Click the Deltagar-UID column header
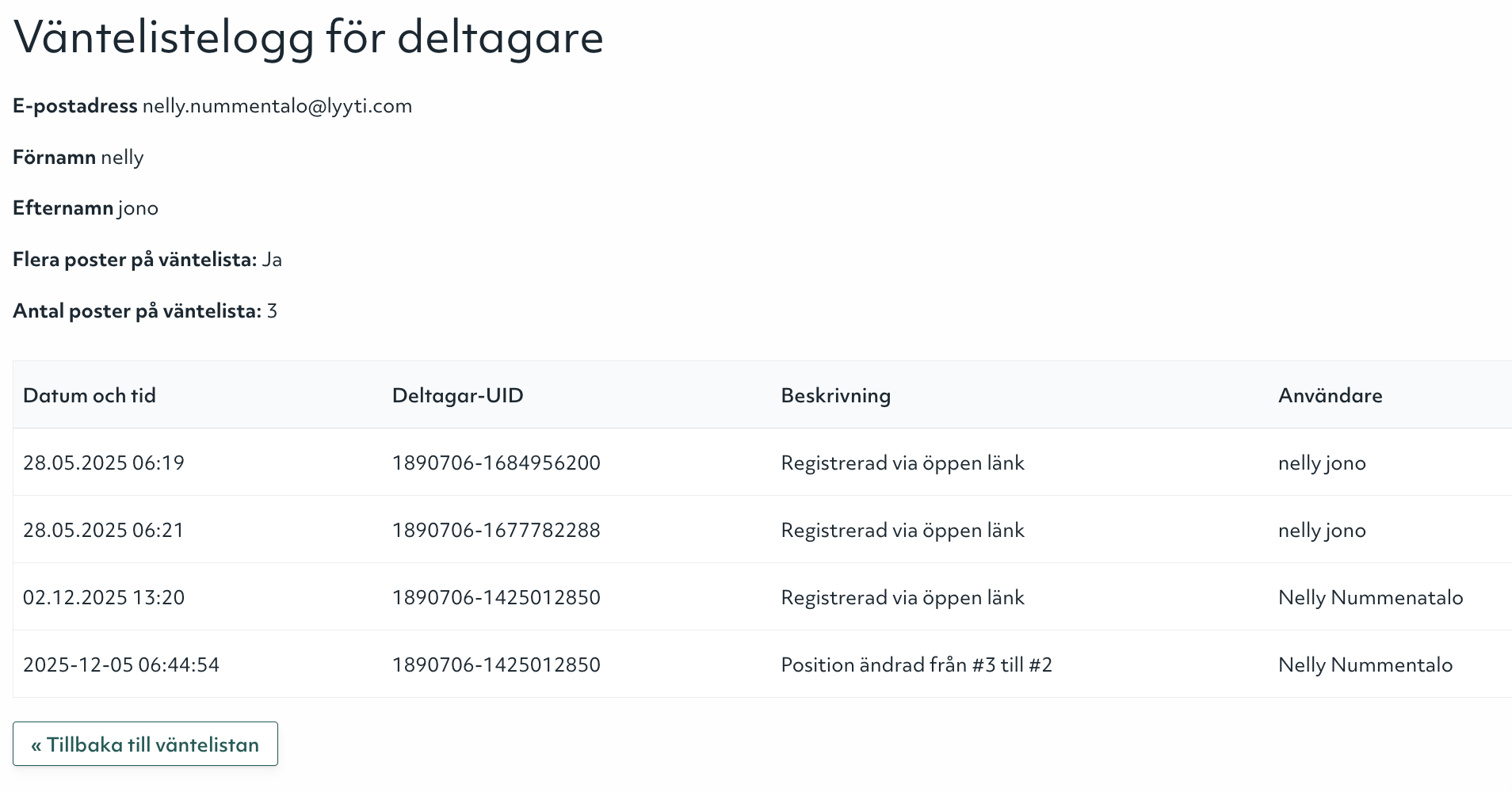 tap(457, 395)
